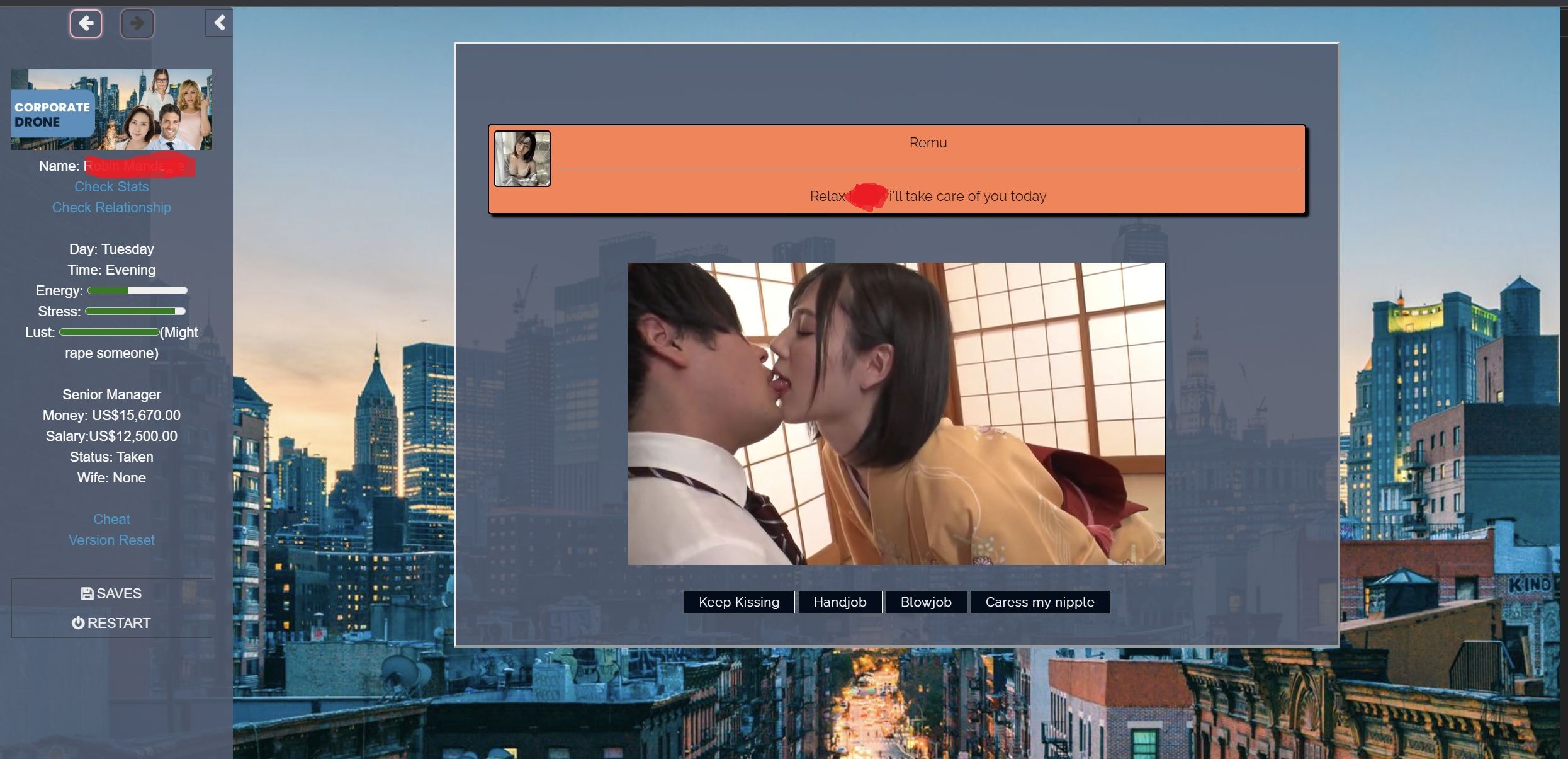
Task: Click the Stress progress bar
Action: [135, 311]
